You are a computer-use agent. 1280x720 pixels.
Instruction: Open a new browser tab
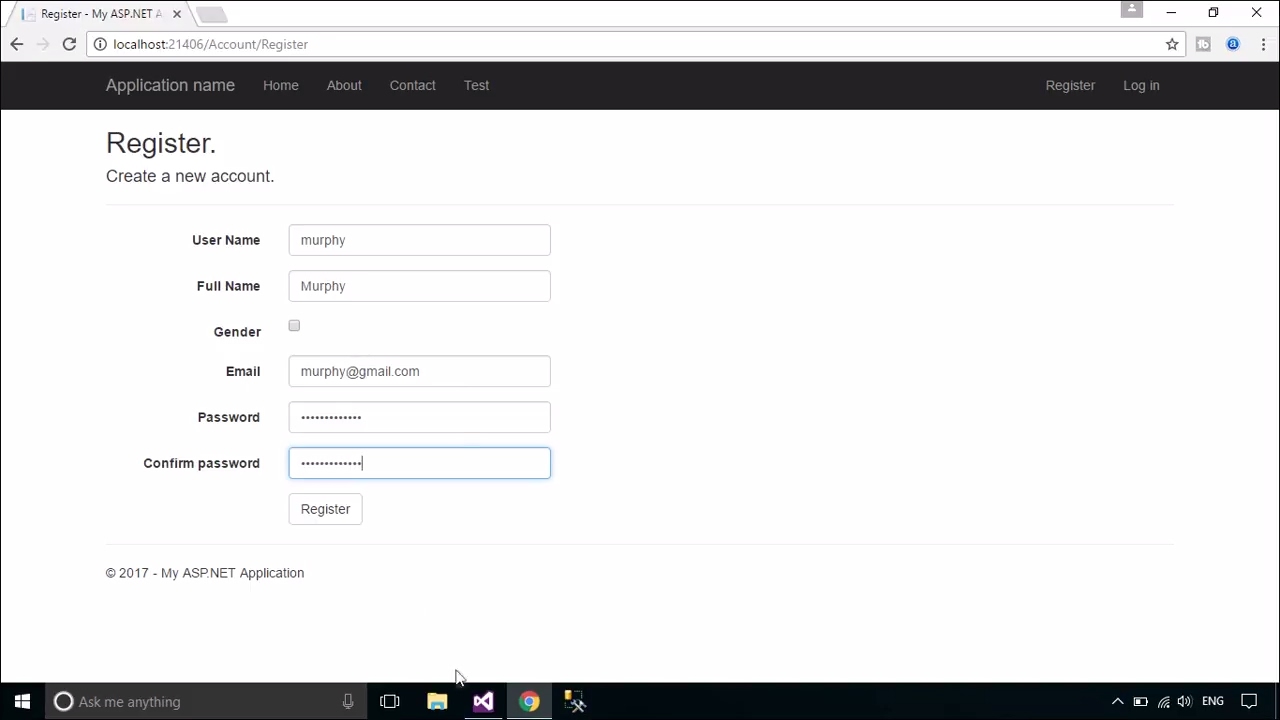click(211, 14)
